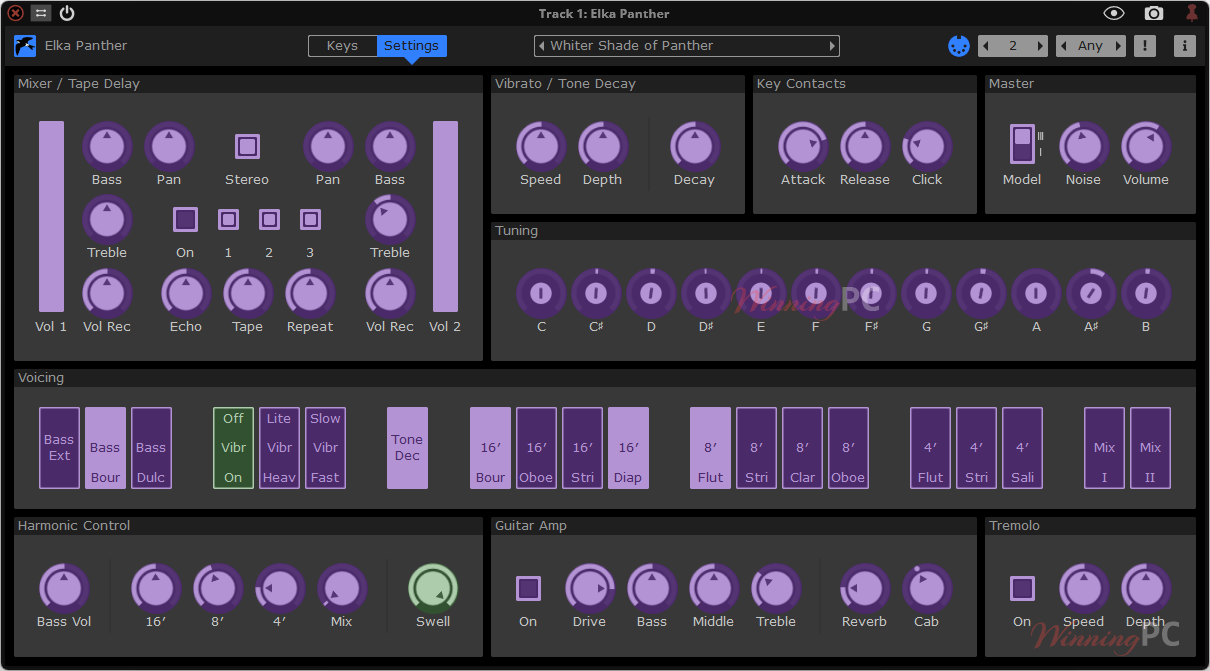The image size is (1210, 671).
Task: Click the Guitar Amp Drive knob
Action: tap(590, 588)
